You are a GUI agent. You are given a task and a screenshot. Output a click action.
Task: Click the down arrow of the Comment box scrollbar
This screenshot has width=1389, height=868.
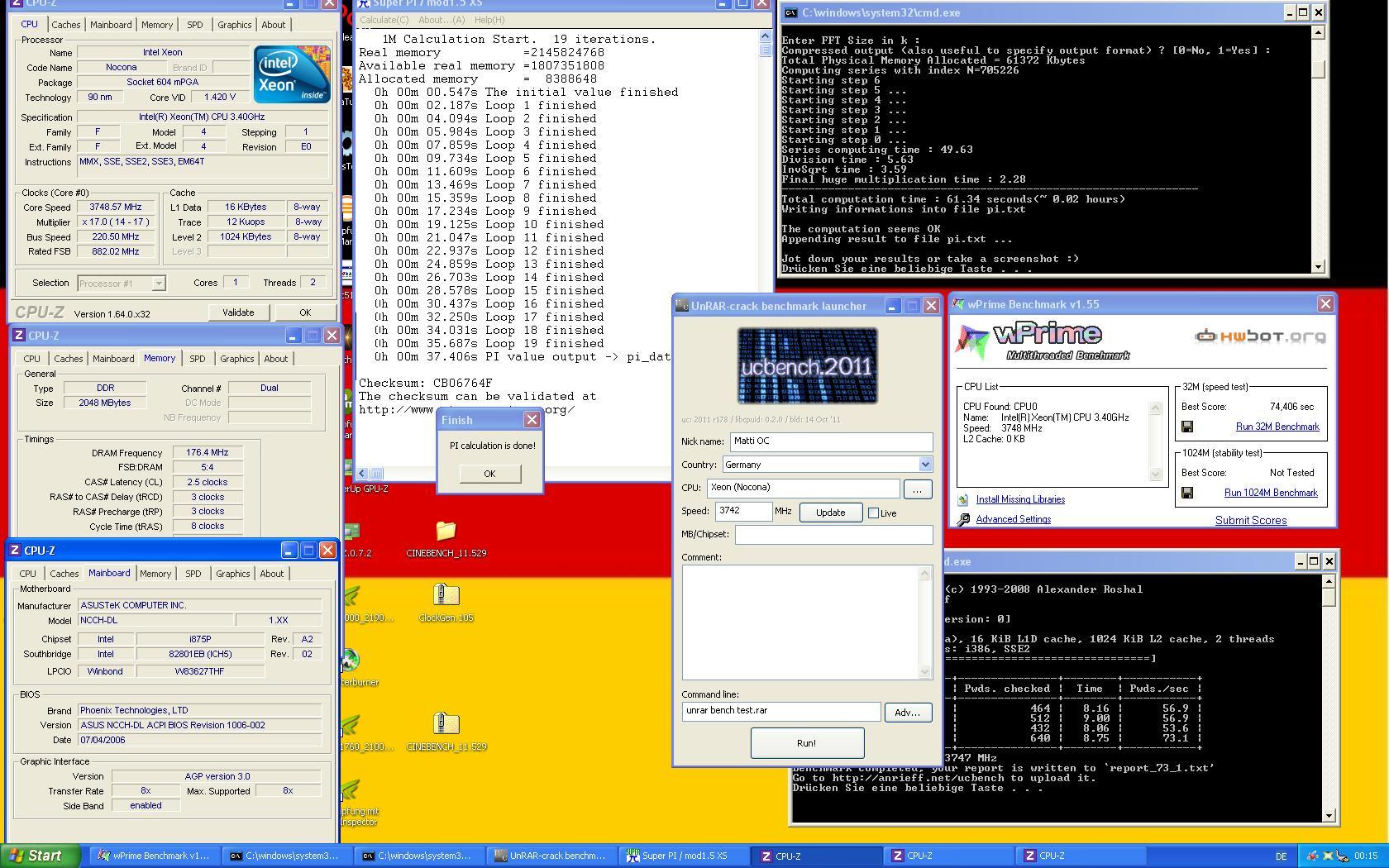[x=925, y=672]
